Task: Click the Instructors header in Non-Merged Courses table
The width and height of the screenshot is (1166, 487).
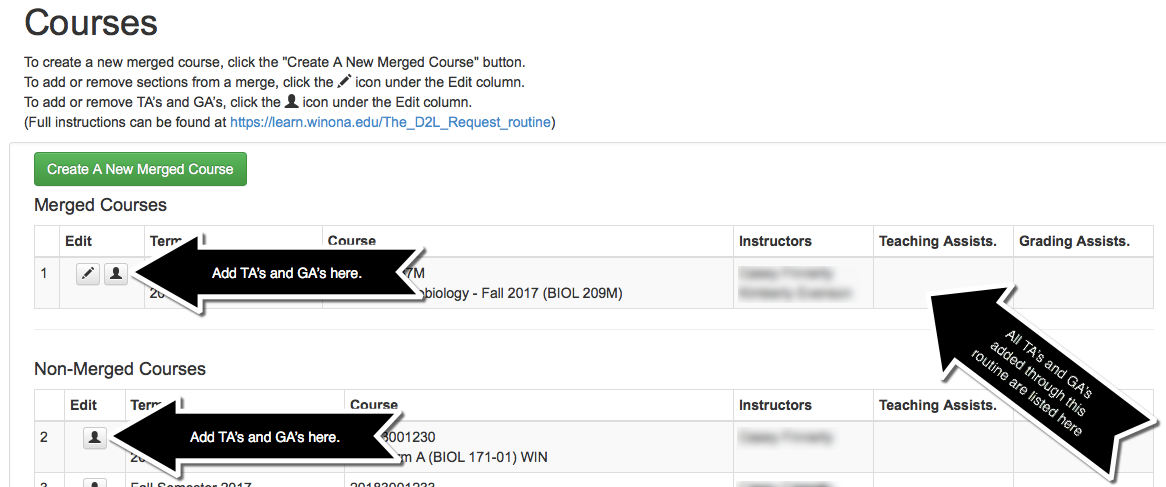Action: coord(775,405)
